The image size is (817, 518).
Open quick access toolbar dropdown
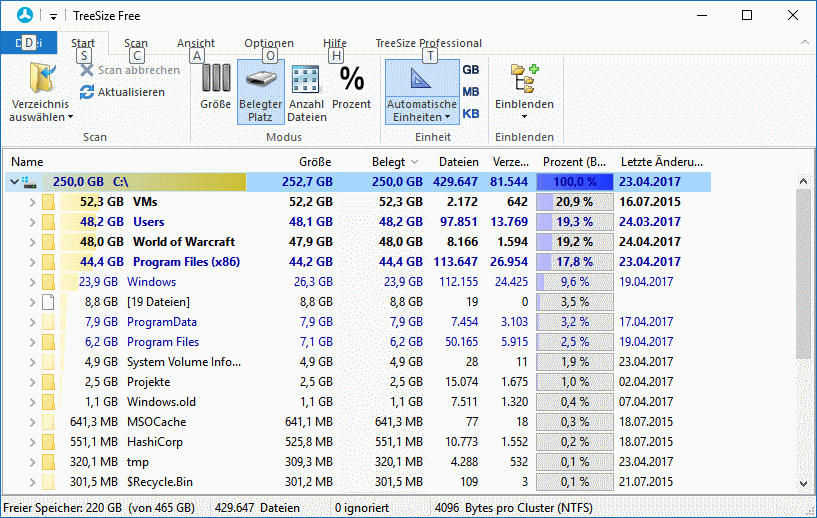click(53, 17)
